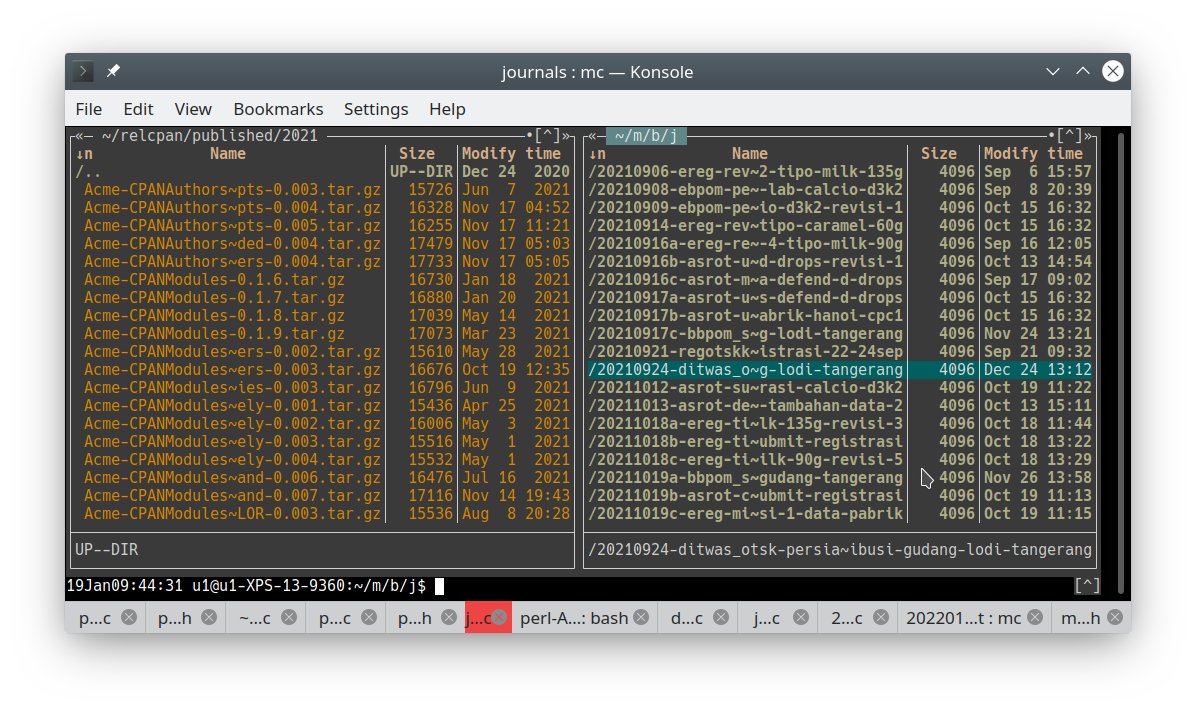
Task: Click the pin icon in title bar
Action: click(113, 71)
